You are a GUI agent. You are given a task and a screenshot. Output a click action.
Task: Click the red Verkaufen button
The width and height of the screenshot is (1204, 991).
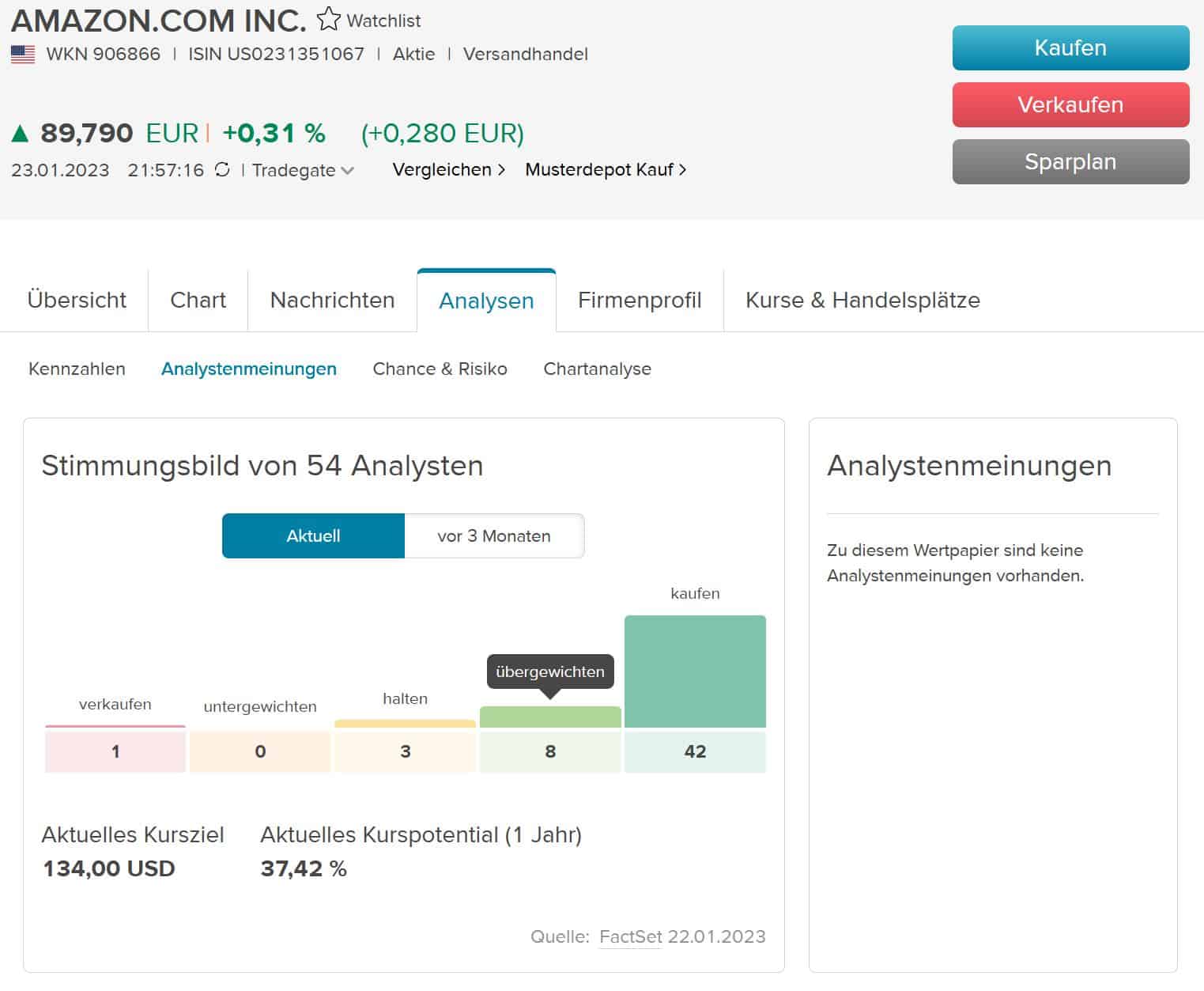pyautogui.click(x=1070, y=104)
